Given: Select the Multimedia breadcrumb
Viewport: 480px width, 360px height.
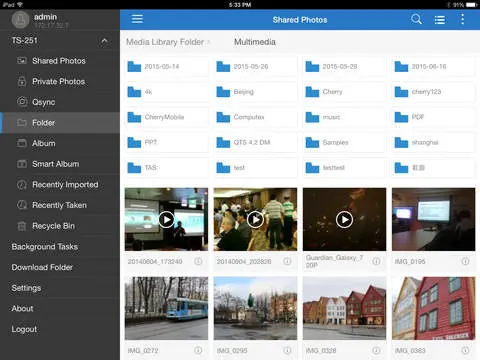Looking at the screenshot, I should (x=255, y=42).
